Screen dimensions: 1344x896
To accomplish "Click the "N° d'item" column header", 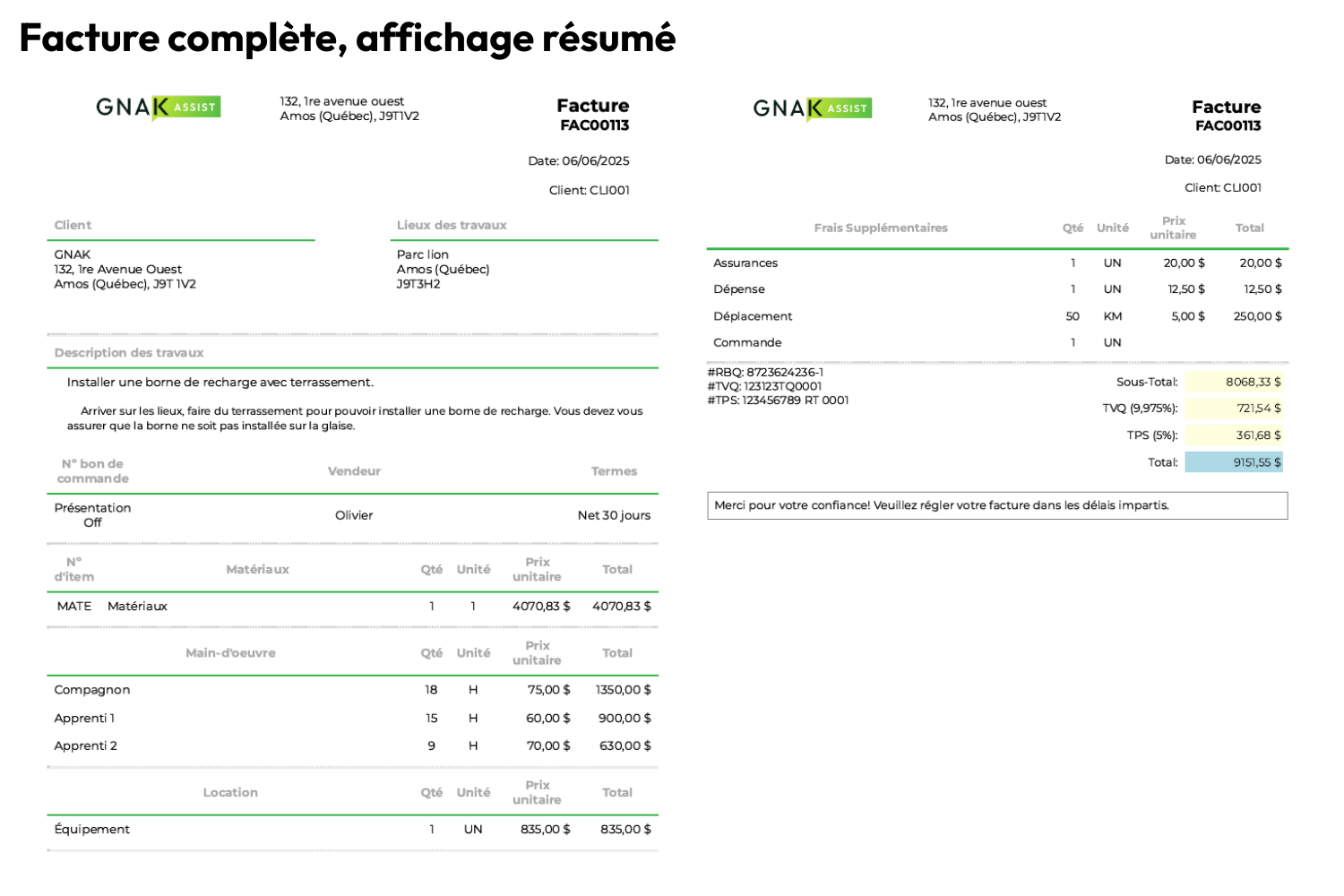I will (74, 570).
